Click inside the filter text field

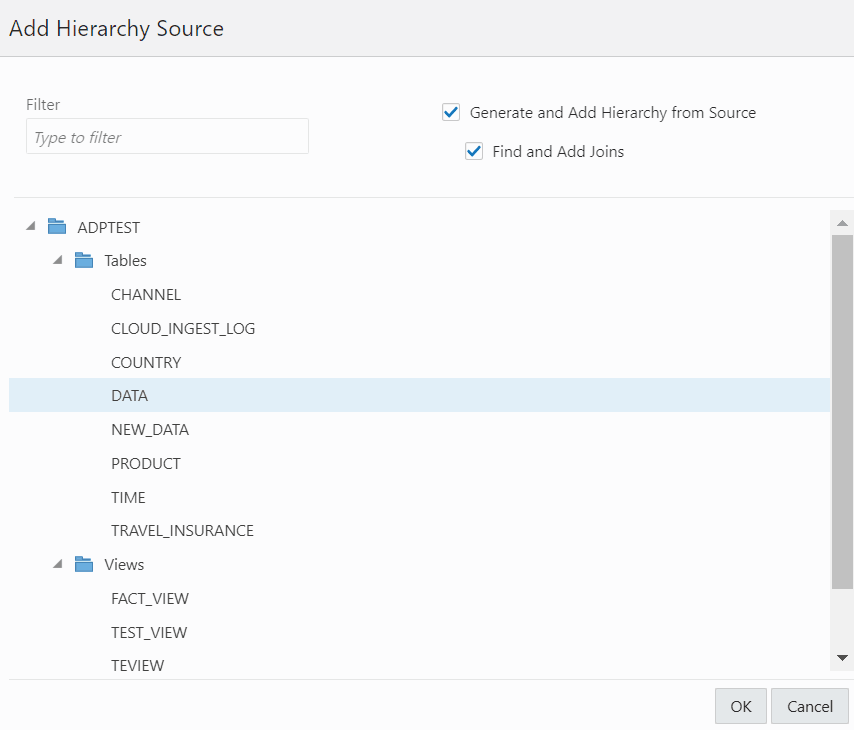coord(167,136)
